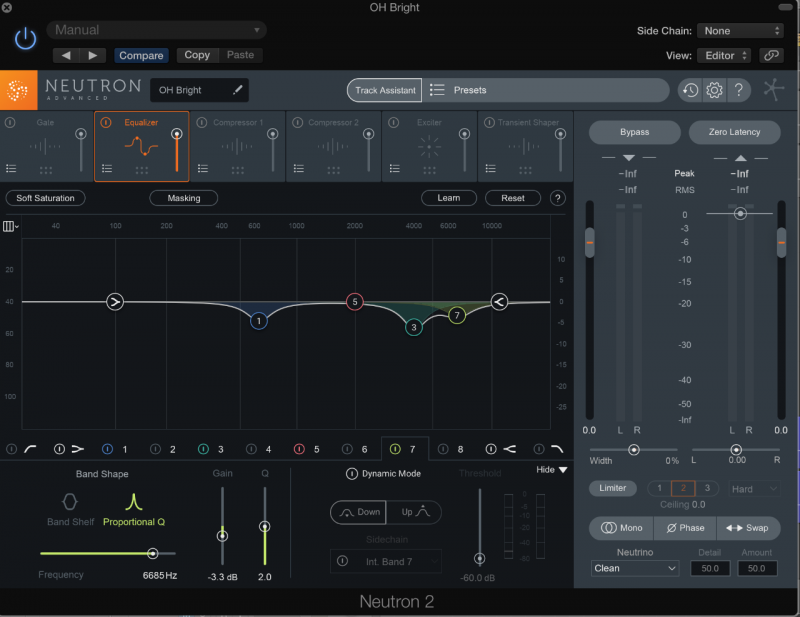Image resolution: width=800 pixels, height=617 pixels.
Task: Choose the Proportional Q shape icon
Action: tap(134, 502)
